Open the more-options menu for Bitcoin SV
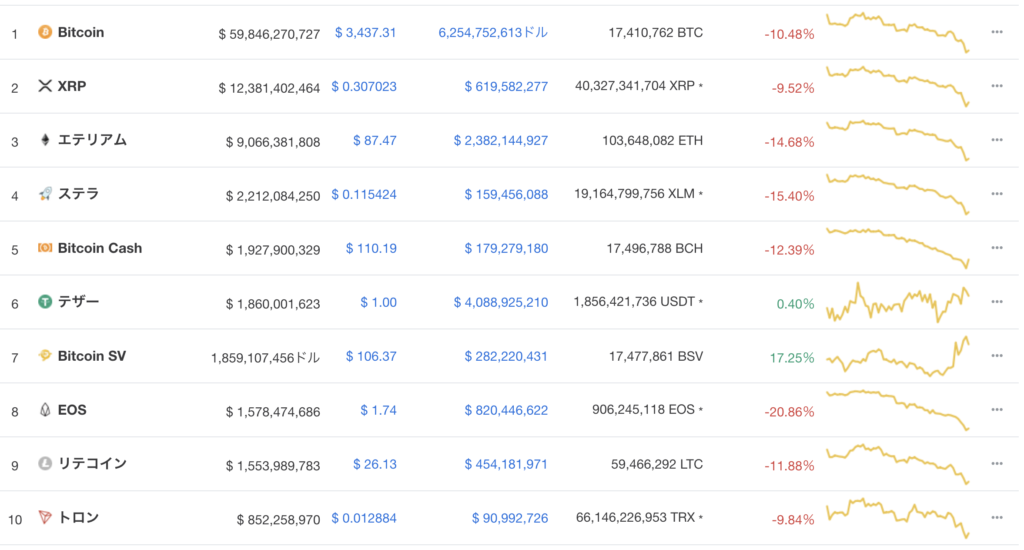Image resolution: width=1024 pixels, height=550 pixels. [x=997, y=356]
